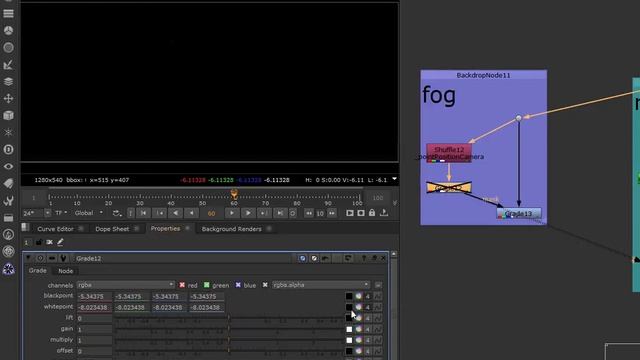Viewport: 640px width, 360px height.
Task: Open the Particles nodes sparkle icon
Action: coord(8,133)
